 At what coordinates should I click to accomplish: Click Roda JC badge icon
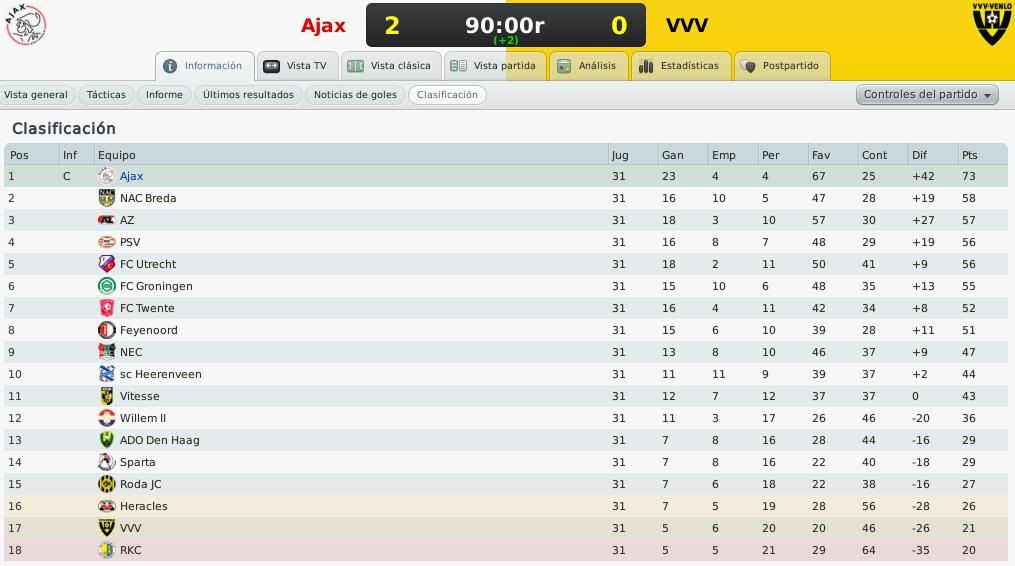tap(106, 484)
